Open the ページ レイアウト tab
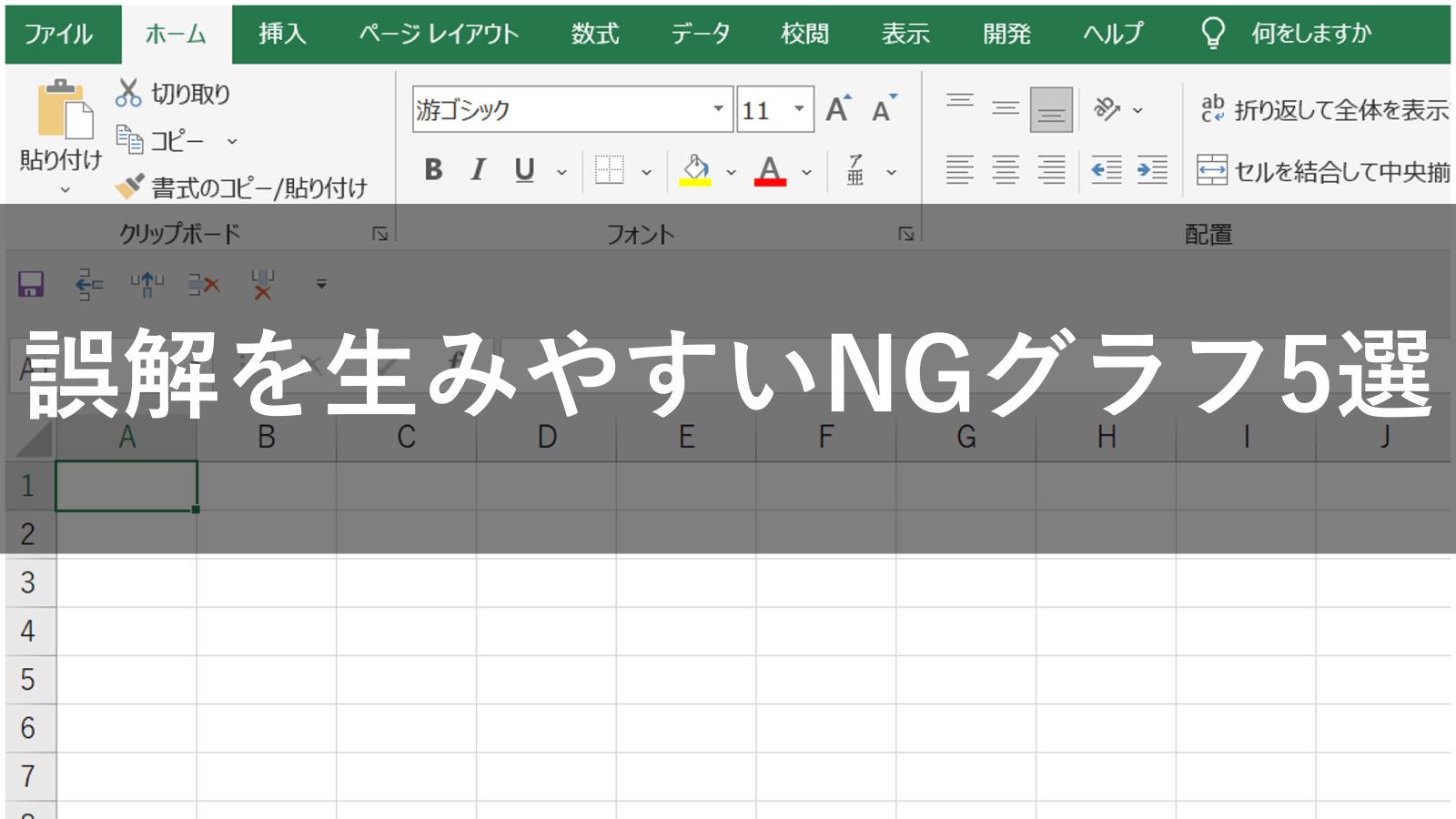The width and height of the screenshot is (1456, 819). [439, 34]
